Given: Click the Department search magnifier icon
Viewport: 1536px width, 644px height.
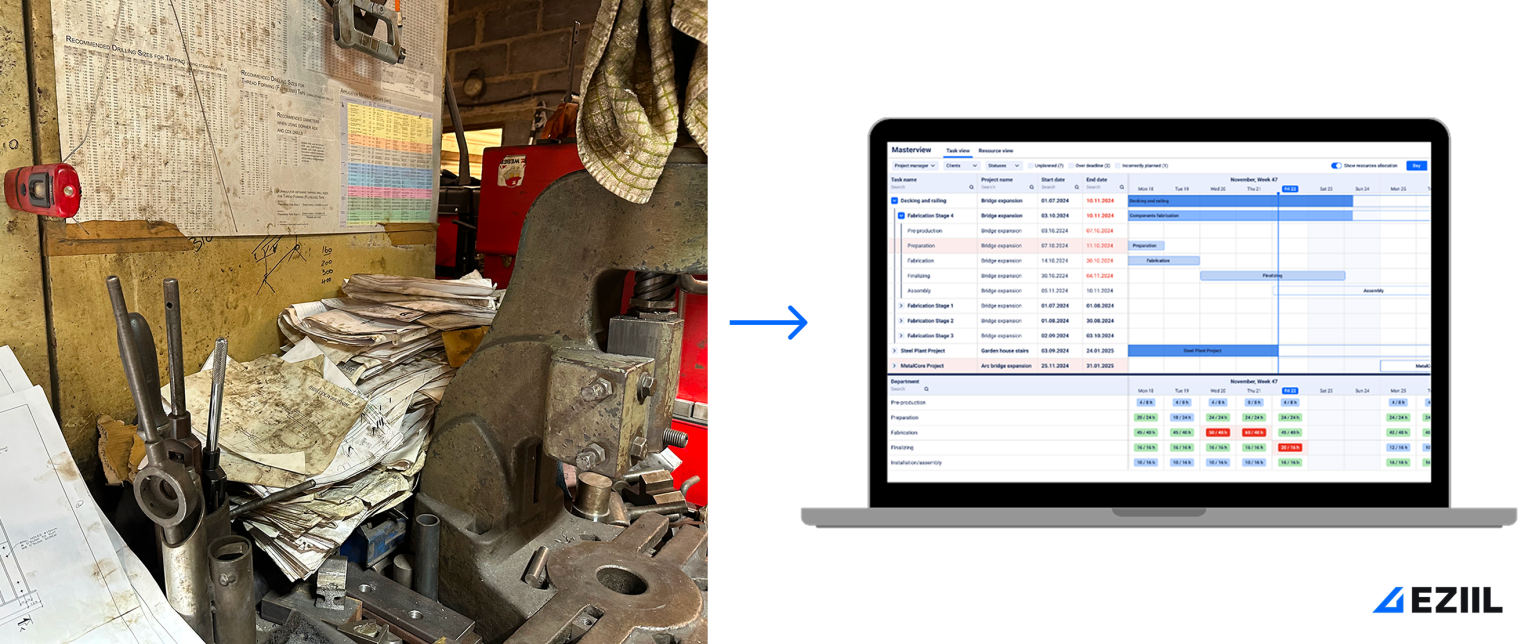Looking at the screenshot, I should click(x=925, y=388).
